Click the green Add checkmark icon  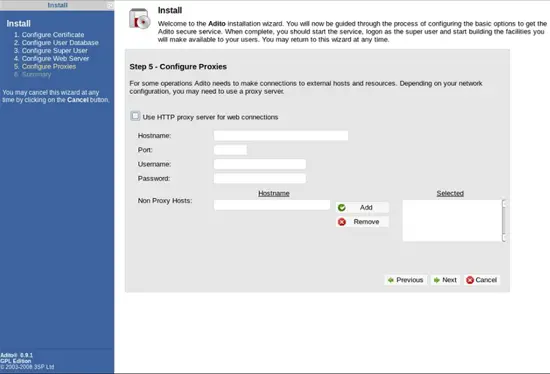[342, 208]
